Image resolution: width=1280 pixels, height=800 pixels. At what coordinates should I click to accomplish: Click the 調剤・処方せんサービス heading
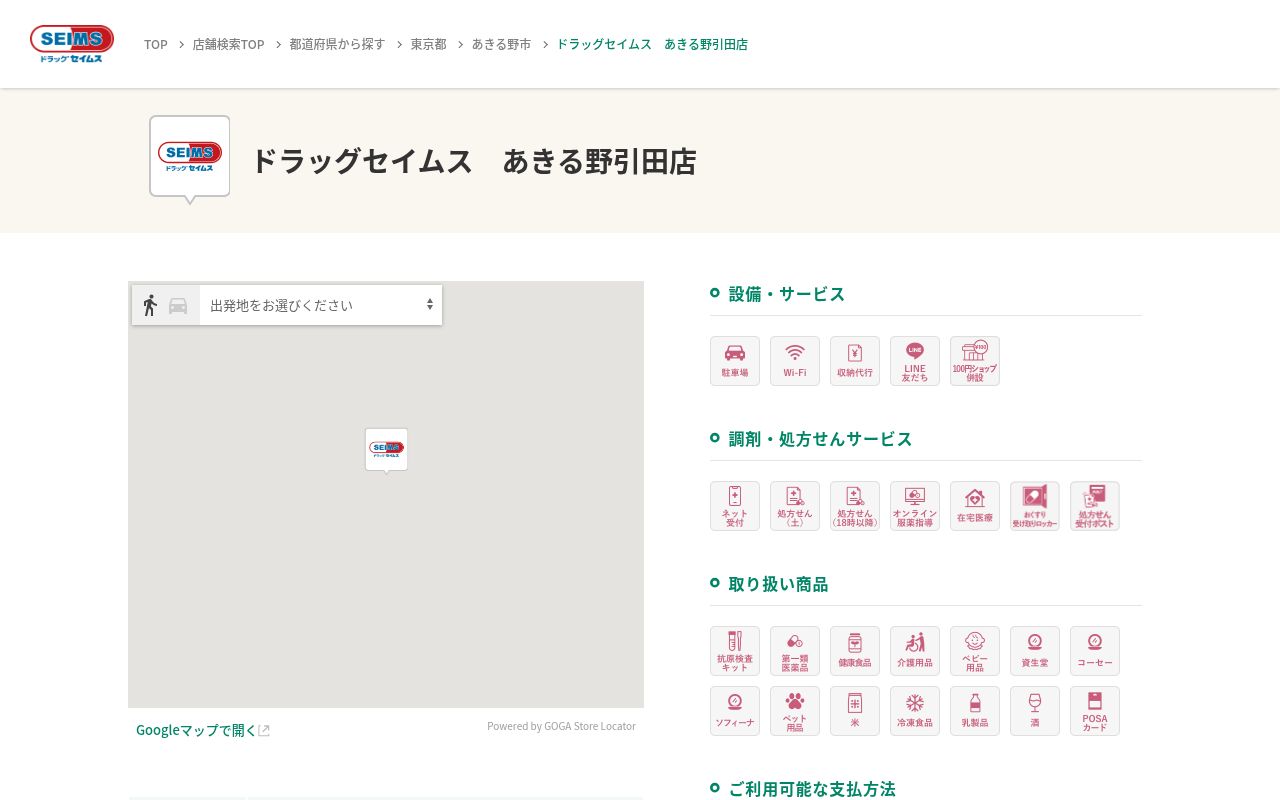(821, 438)
